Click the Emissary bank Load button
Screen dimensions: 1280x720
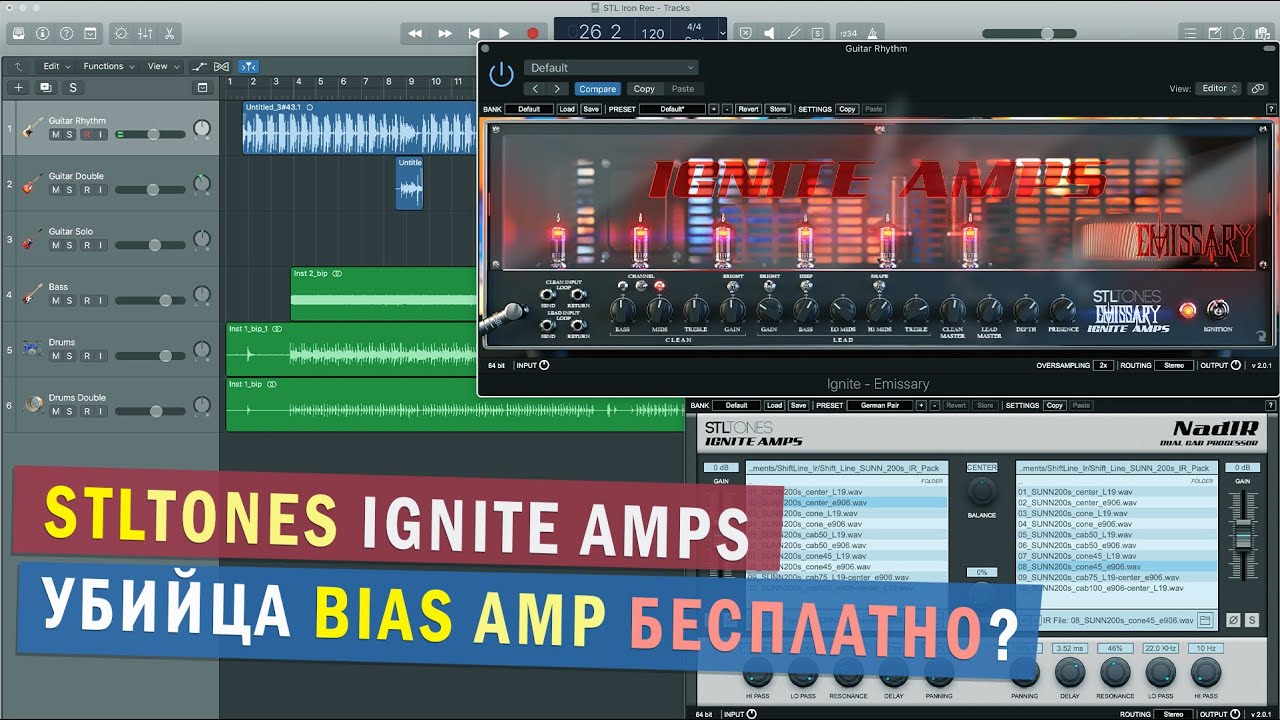coord(567,109)
